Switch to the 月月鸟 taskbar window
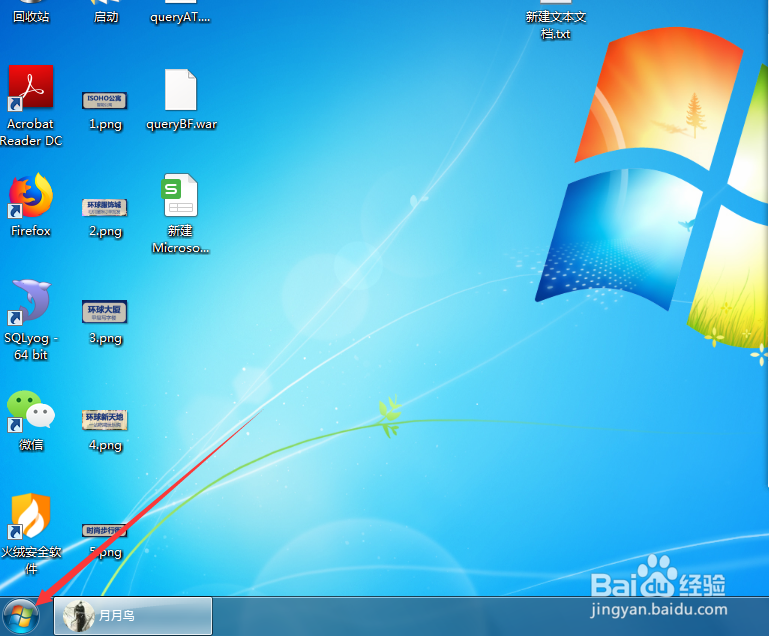The width and height of the screenshot is (769, 636). coord(133,616)
